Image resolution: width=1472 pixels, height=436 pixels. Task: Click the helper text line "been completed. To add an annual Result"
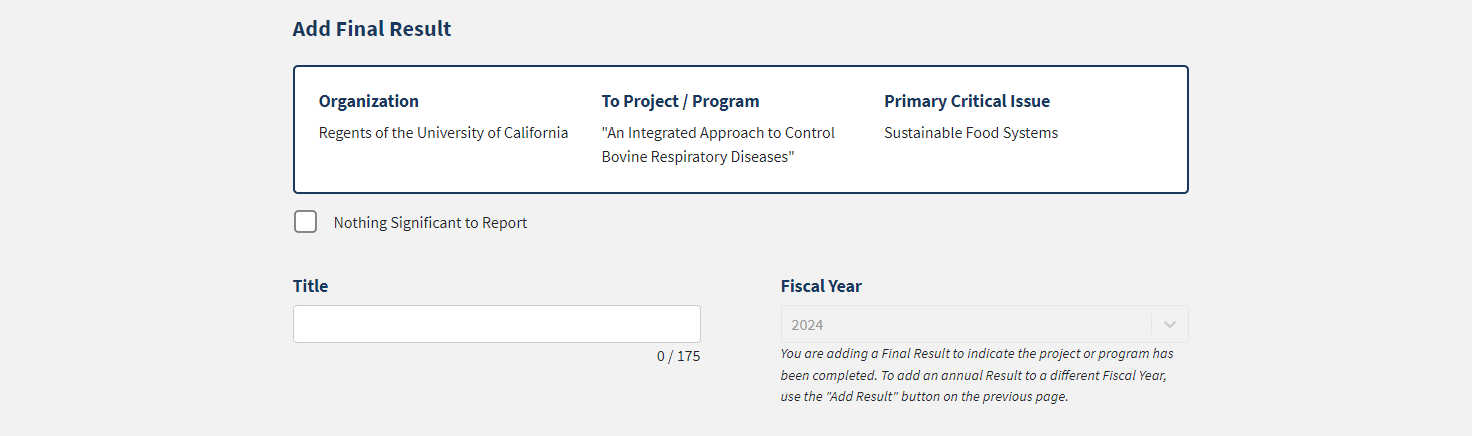pos(973,375)
